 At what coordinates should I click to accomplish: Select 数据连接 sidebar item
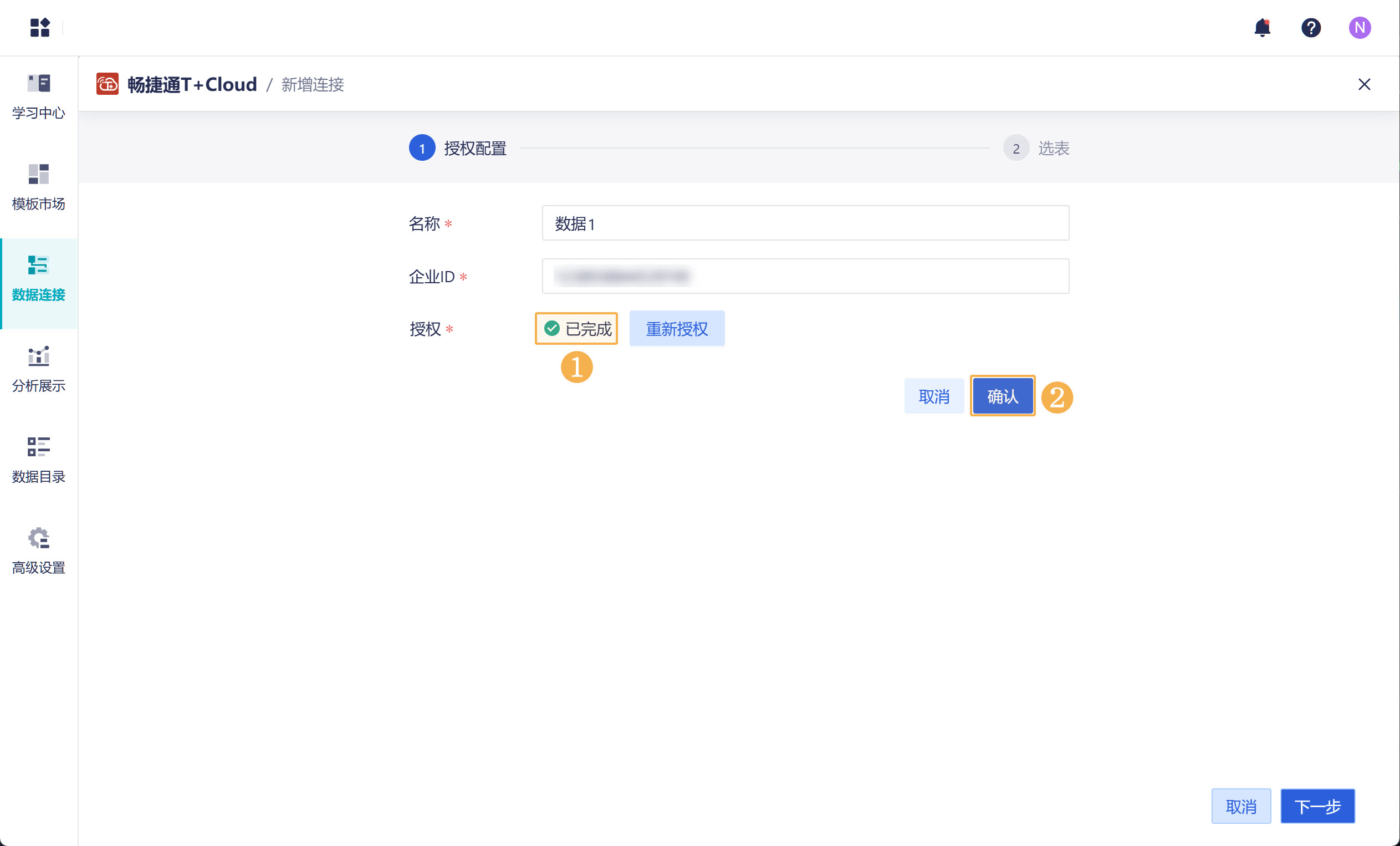39,278
